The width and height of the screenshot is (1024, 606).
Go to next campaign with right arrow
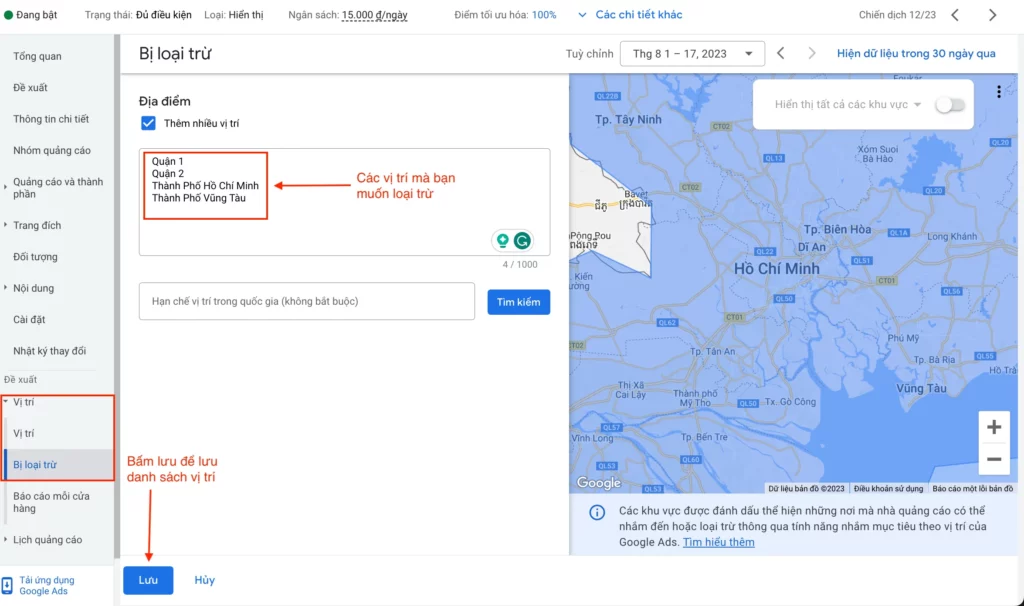click(992, 15)
